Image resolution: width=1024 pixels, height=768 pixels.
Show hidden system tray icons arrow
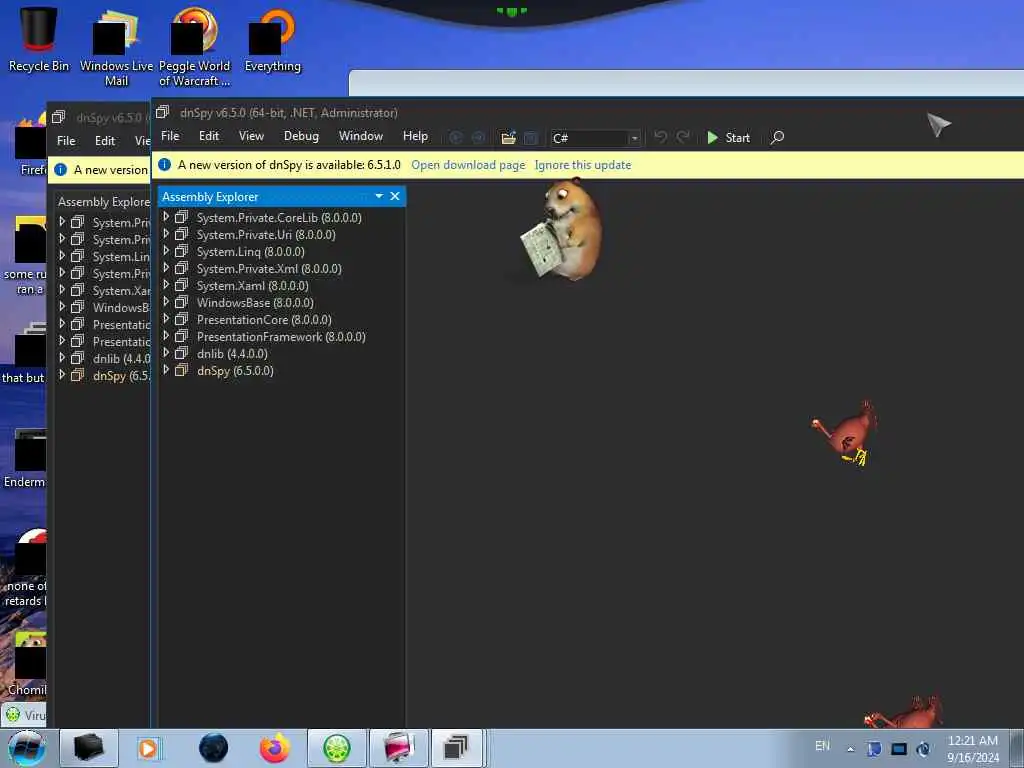point(850,749)
